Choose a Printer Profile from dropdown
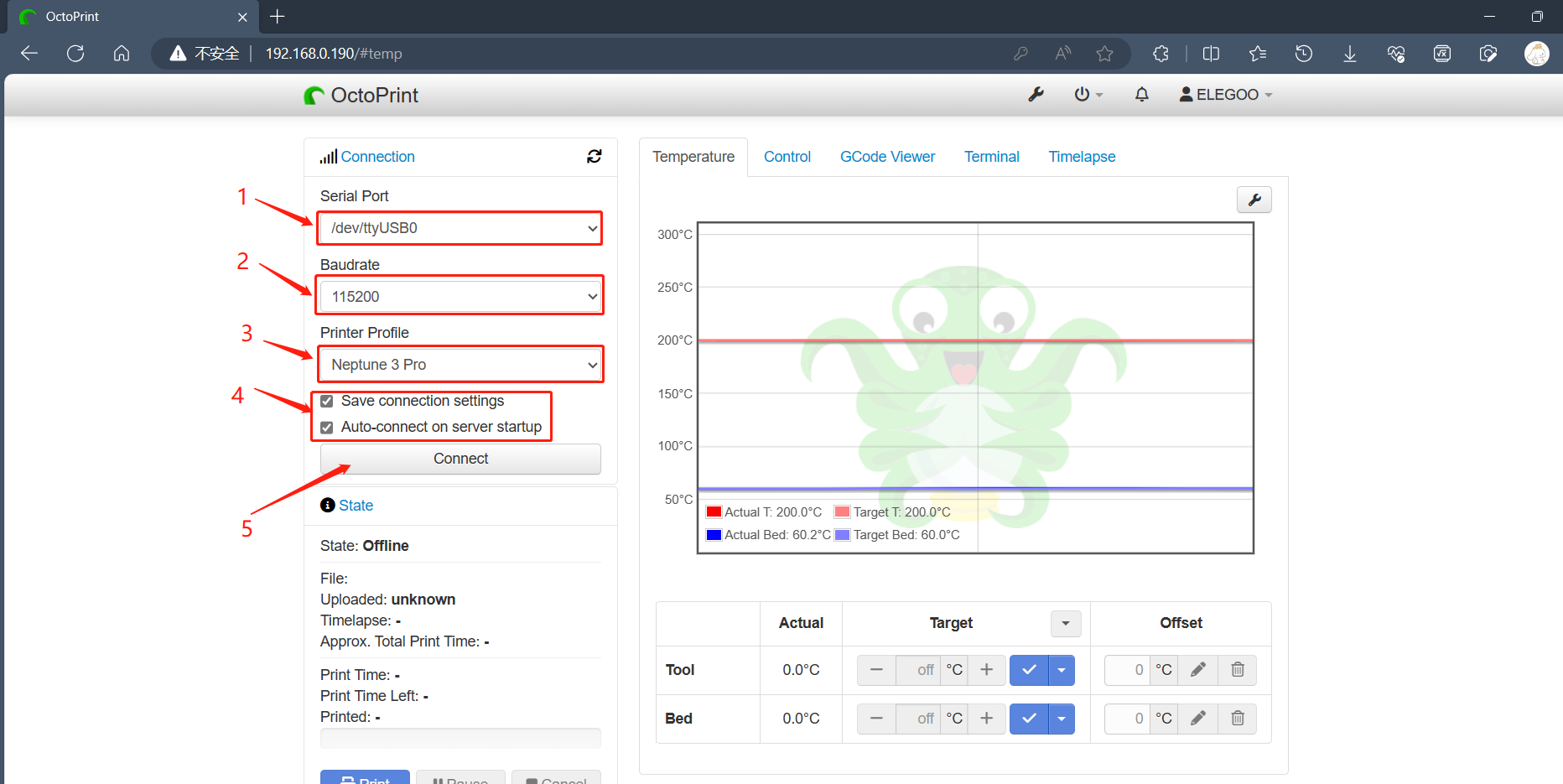1563x784 pixels. 460,365
